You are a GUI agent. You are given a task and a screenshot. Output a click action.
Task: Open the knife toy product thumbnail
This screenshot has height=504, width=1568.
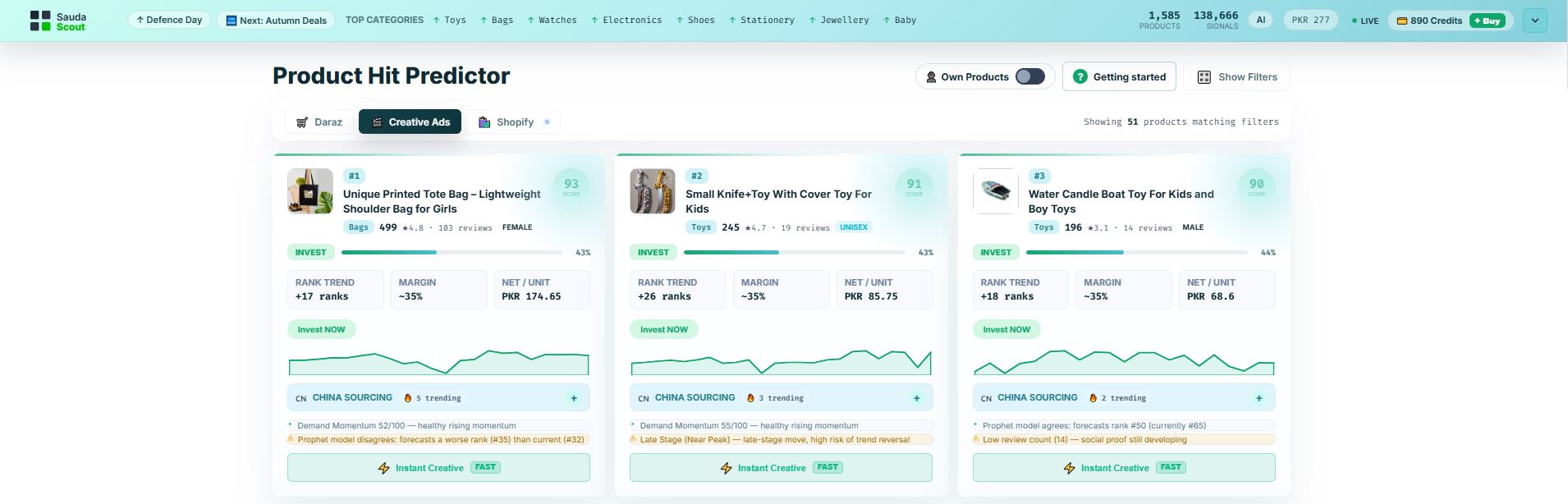point(653,191)
